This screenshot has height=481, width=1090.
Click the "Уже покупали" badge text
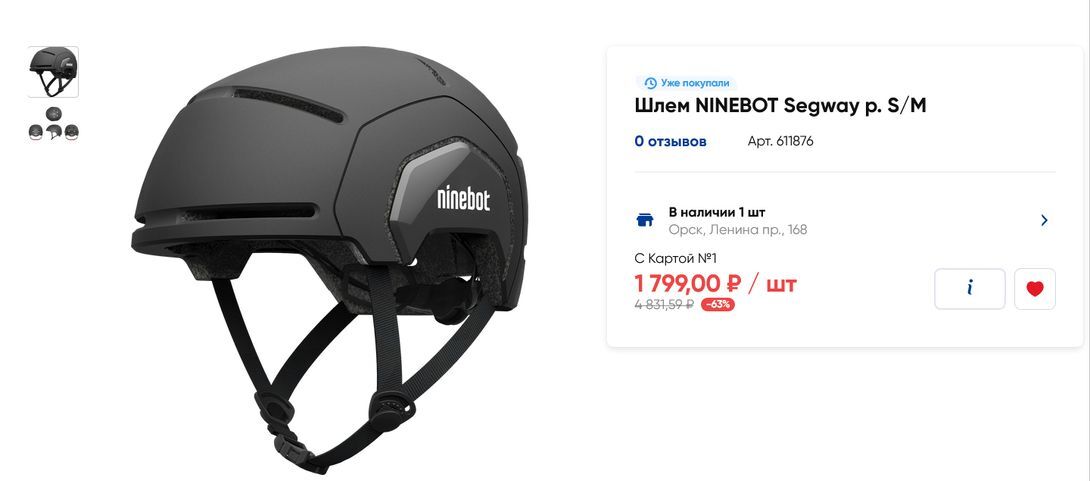coord(695,83)
